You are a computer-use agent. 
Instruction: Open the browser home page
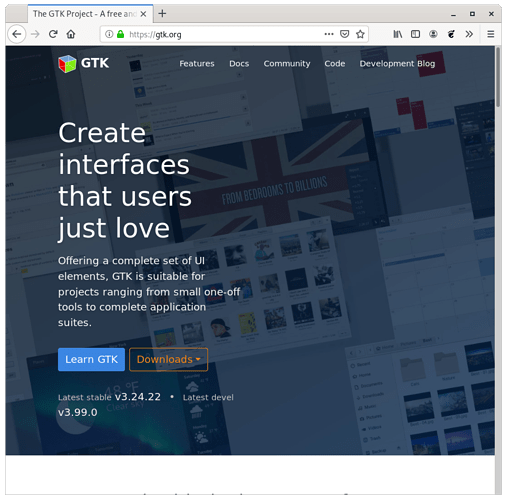71,34
